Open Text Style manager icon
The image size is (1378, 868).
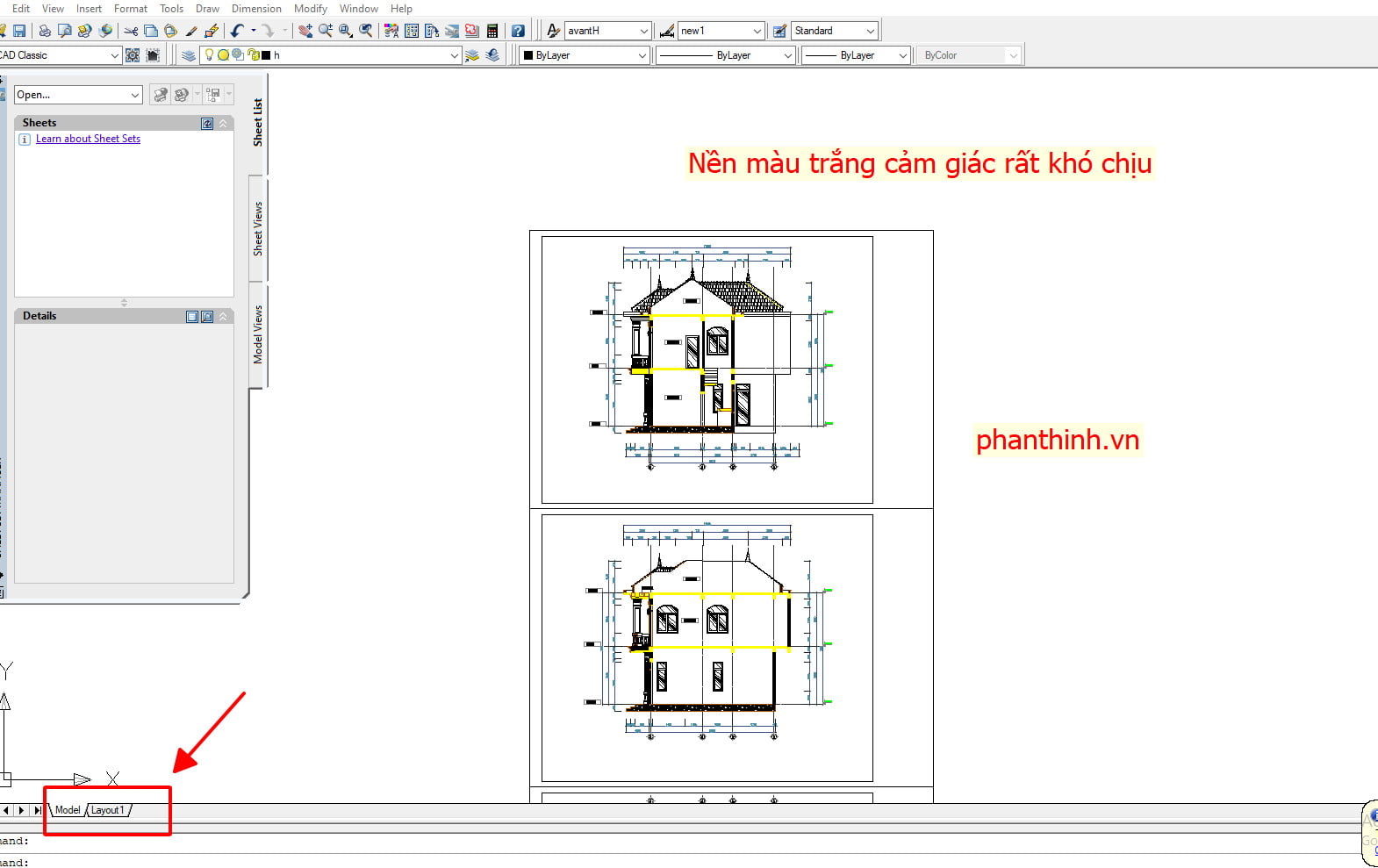point(553,31)
